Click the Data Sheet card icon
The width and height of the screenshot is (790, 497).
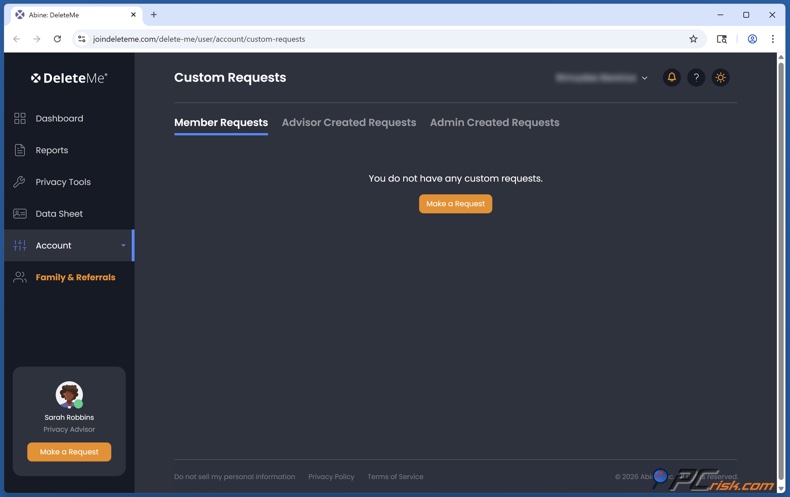point(20,214)
